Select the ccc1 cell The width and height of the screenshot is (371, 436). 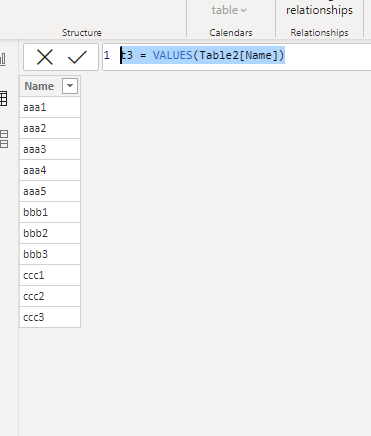tap(50, 275)
